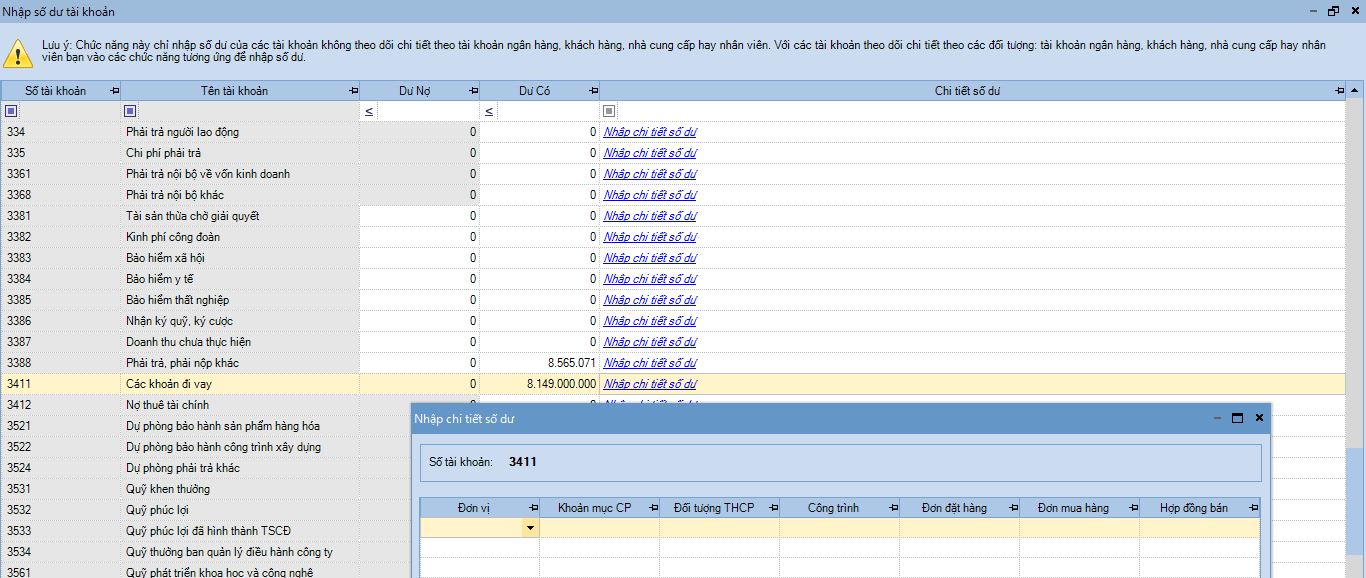
Task: Maximize the Nhập chi tiết số dư dialog
Action: [x=1237, y=418]
